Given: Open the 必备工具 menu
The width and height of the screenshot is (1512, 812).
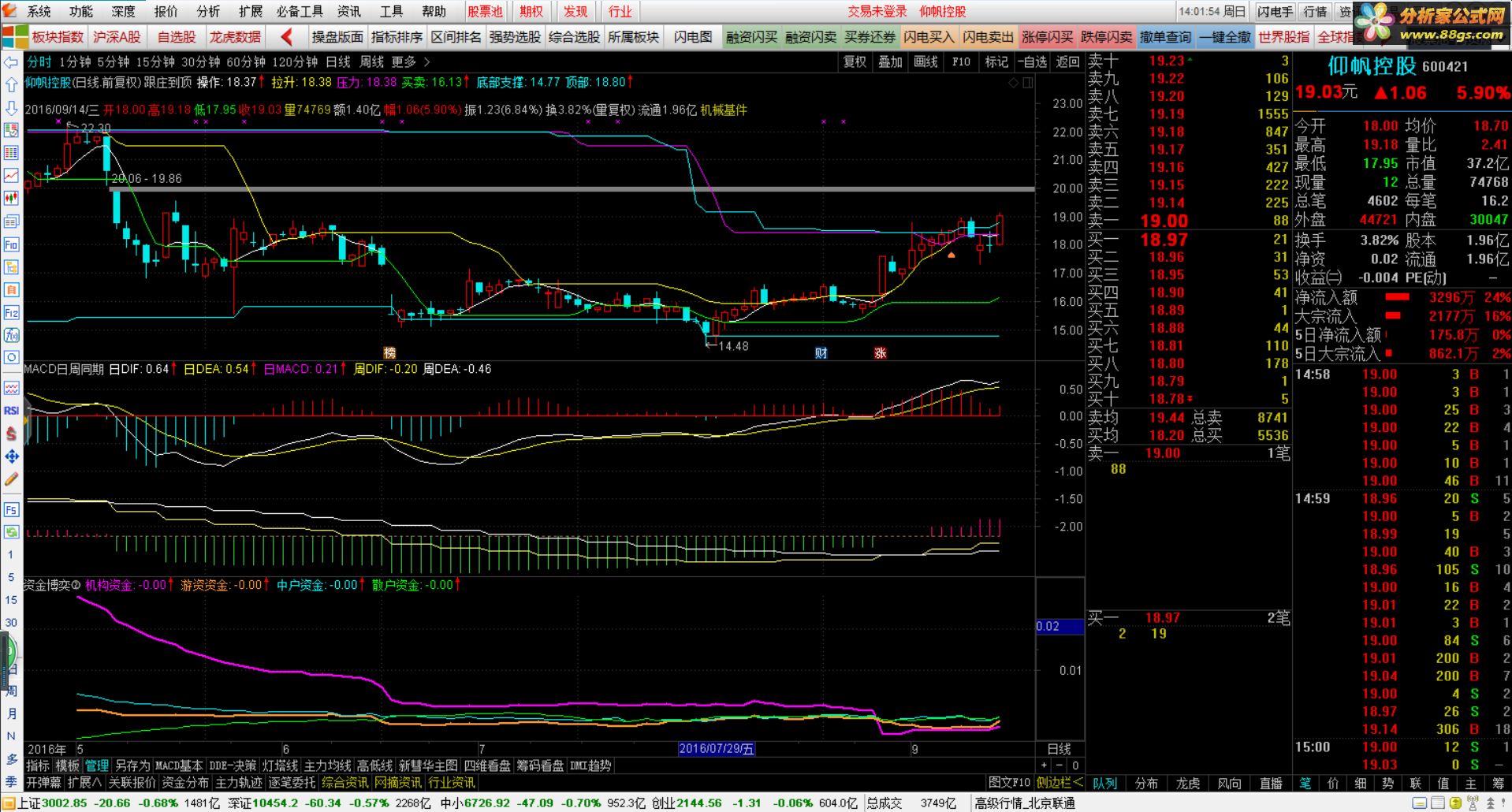Looking at the screenshot, I should [x=300, y=11].
